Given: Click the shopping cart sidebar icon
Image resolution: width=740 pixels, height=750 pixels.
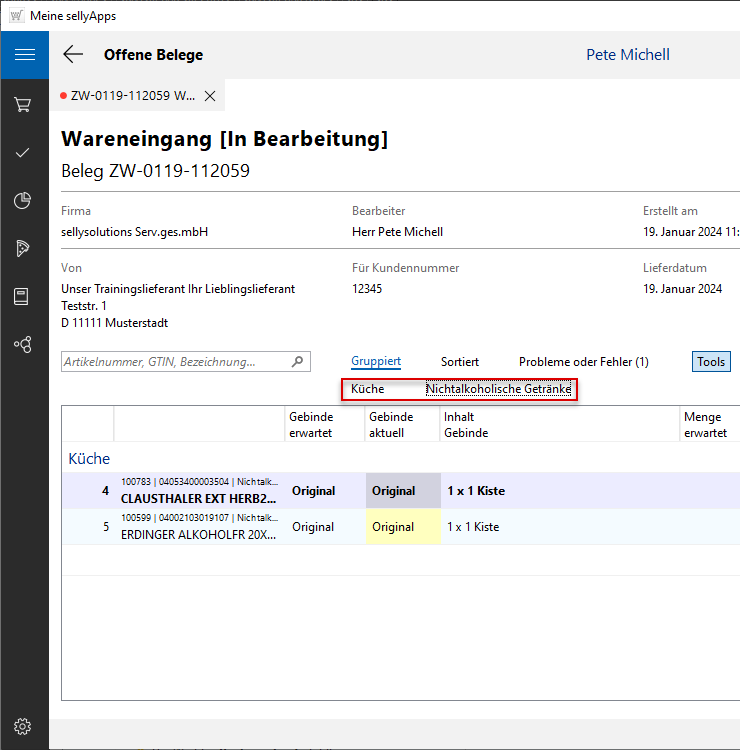Looking at the screenshot, I should [x=24, y=104].
